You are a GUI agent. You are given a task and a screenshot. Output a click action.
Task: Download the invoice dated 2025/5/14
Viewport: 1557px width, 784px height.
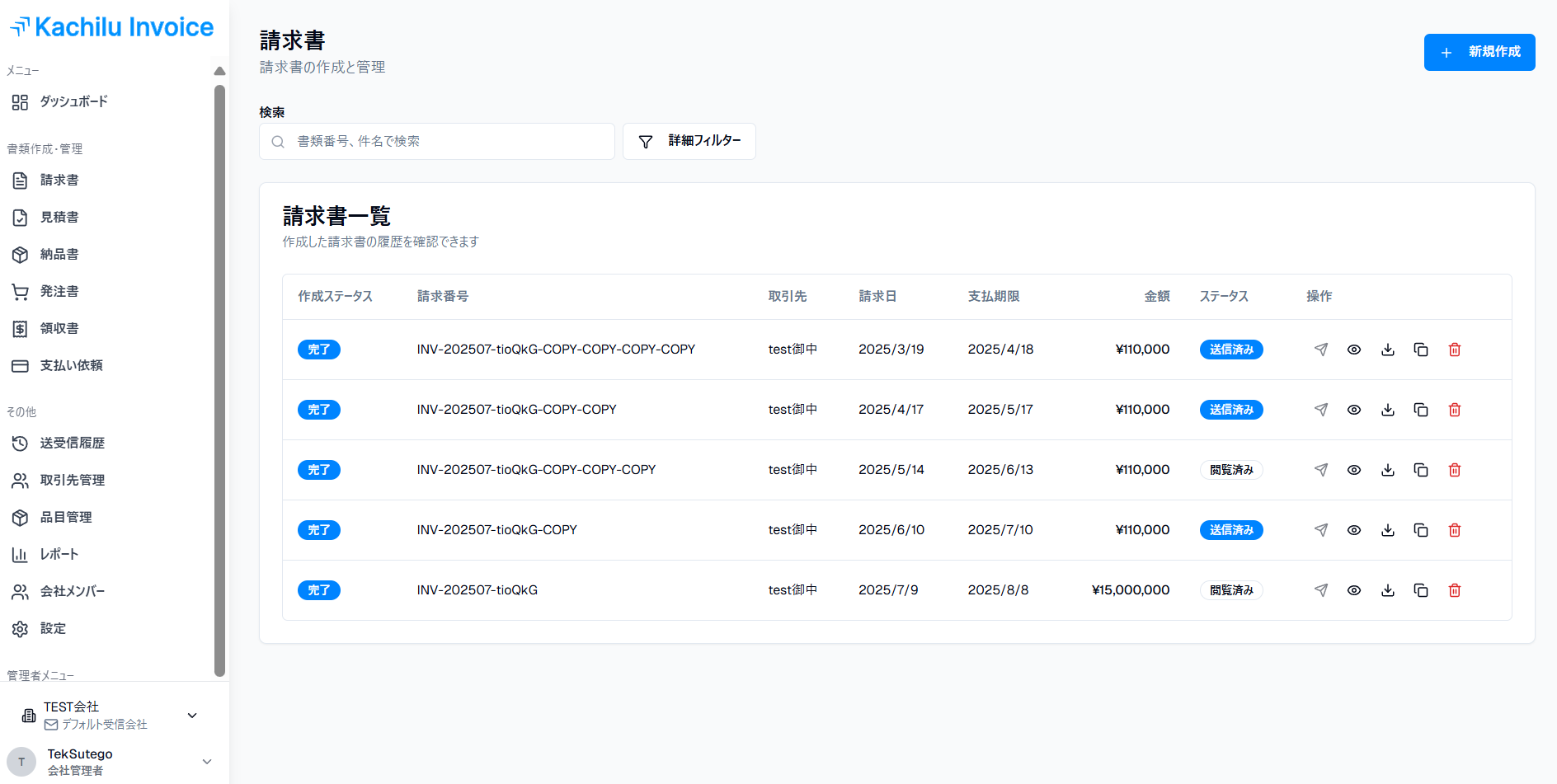1388,470
